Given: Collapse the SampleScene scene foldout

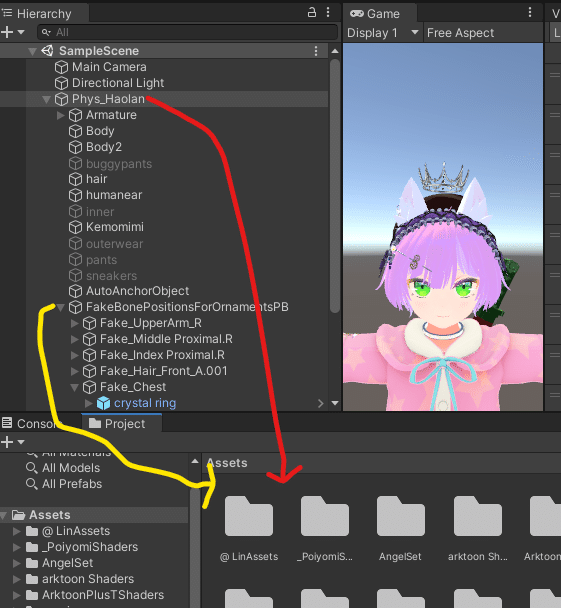Looking at the screenshot, I should (x=33, y=51).
